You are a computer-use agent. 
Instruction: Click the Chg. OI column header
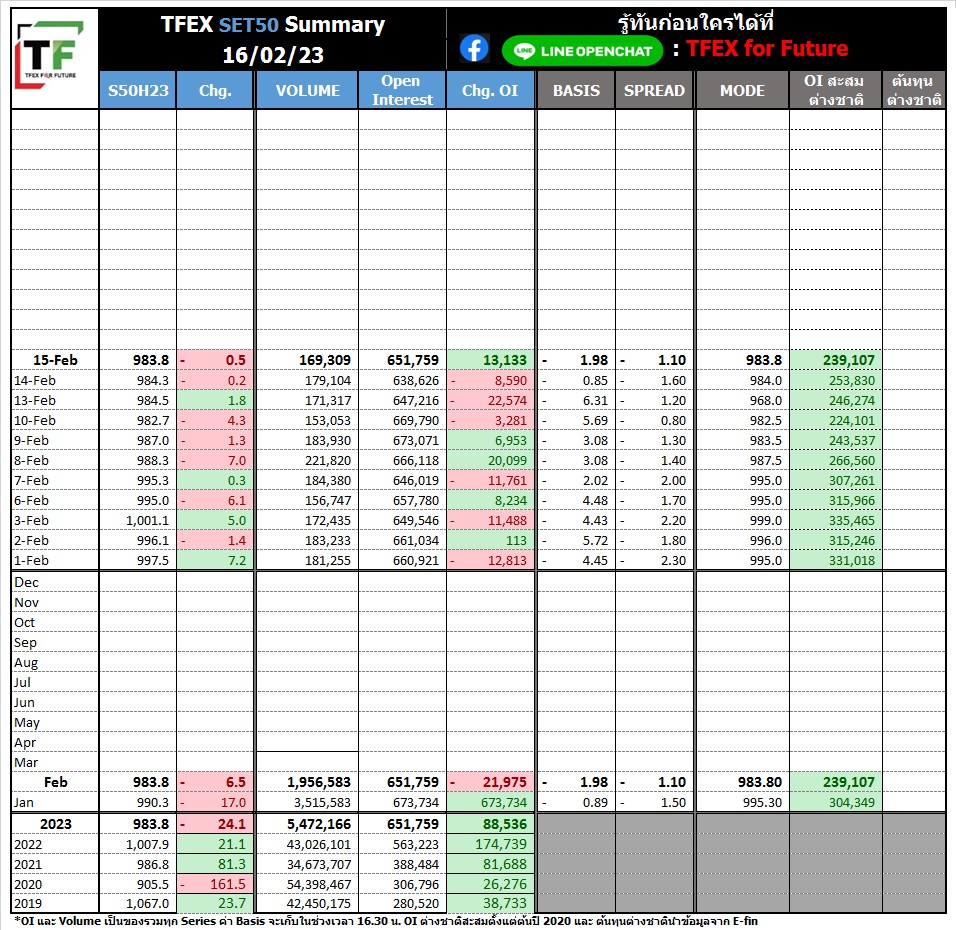click(x=490, y=90)
